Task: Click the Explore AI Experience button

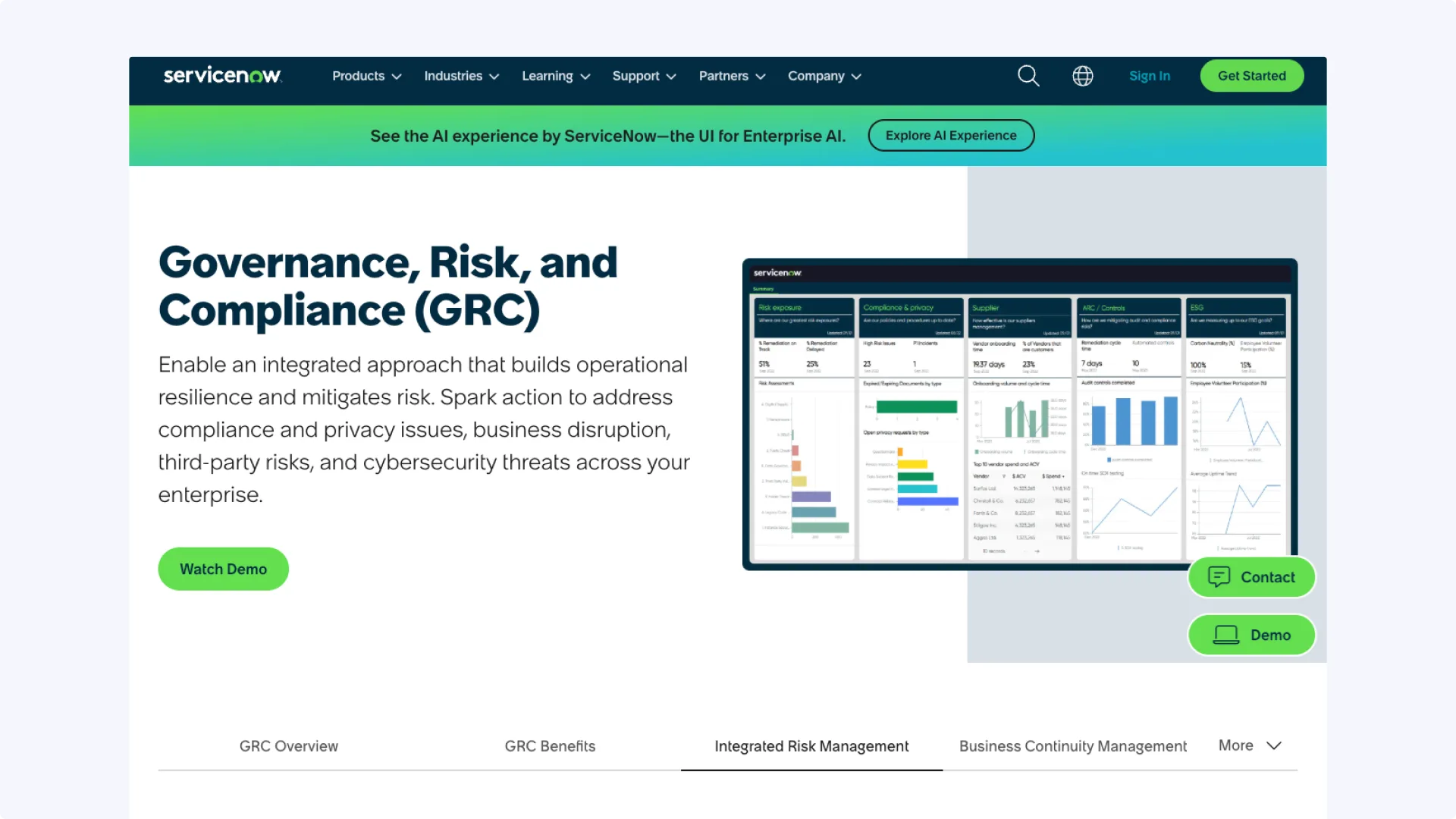Action: click(950, 136)
